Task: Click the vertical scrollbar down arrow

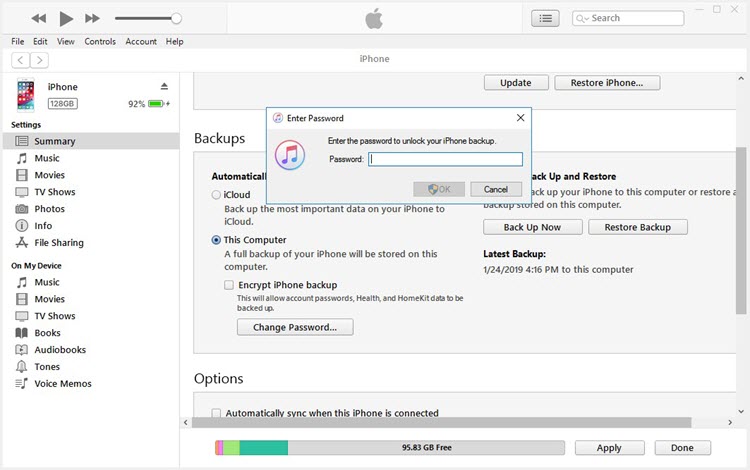Action: pos(741,412)
